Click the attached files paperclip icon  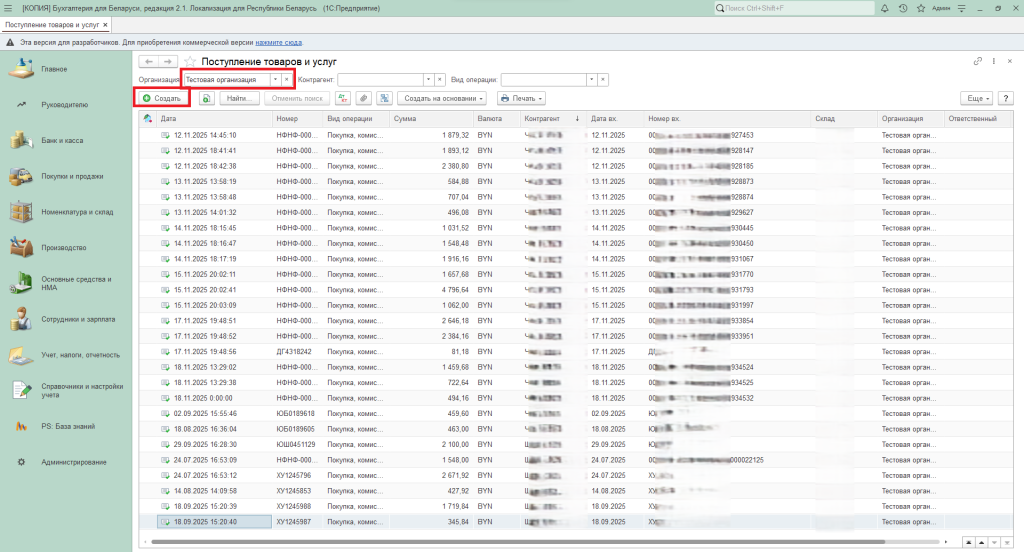pos(364,99)
